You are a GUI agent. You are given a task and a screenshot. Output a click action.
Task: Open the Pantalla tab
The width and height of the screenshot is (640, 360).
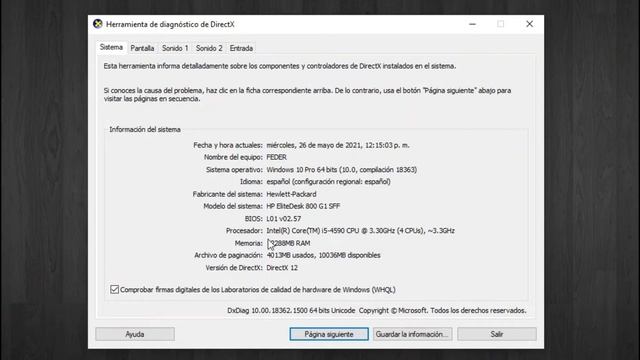click(142, 48)
